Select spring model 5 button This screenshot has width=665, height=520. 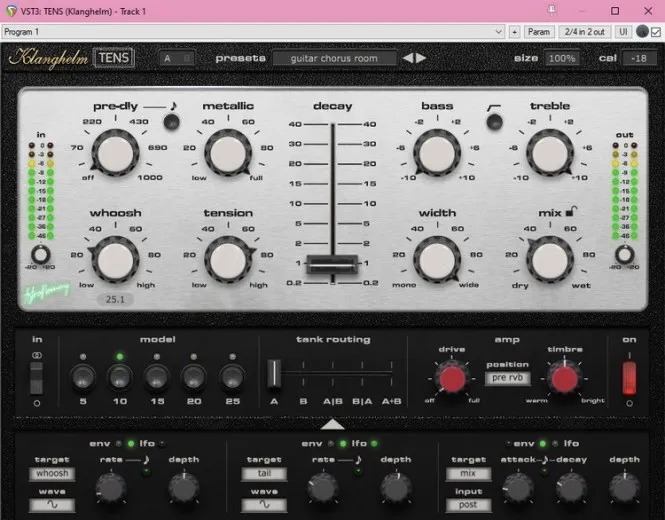pos(82,376)
